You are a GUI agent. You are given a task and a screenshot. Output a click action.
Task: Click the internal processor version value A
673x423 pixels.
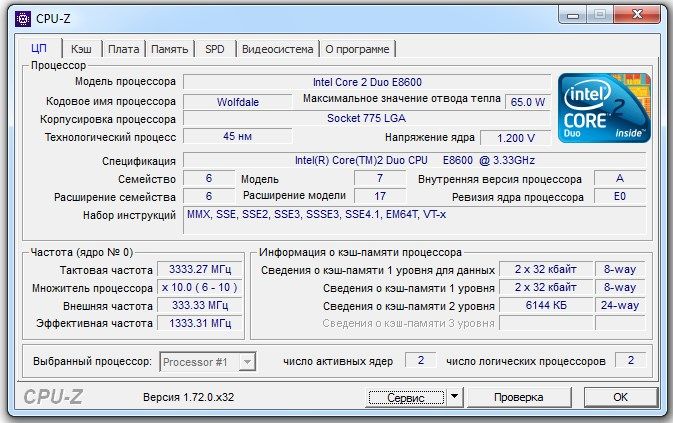(x=620, y=178)
